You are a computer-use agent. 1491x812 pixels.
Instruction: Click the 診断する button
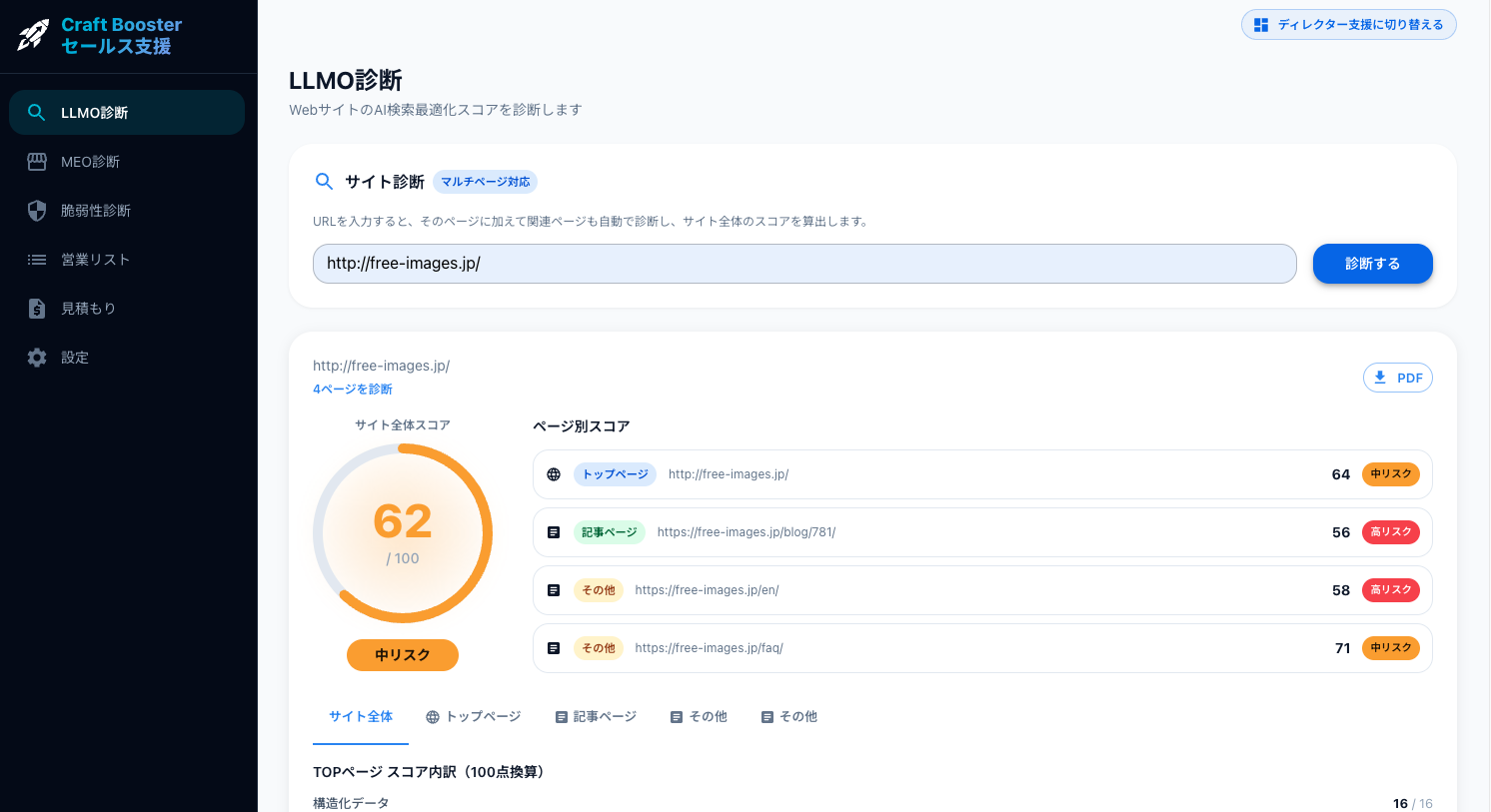pos(1372,264)
